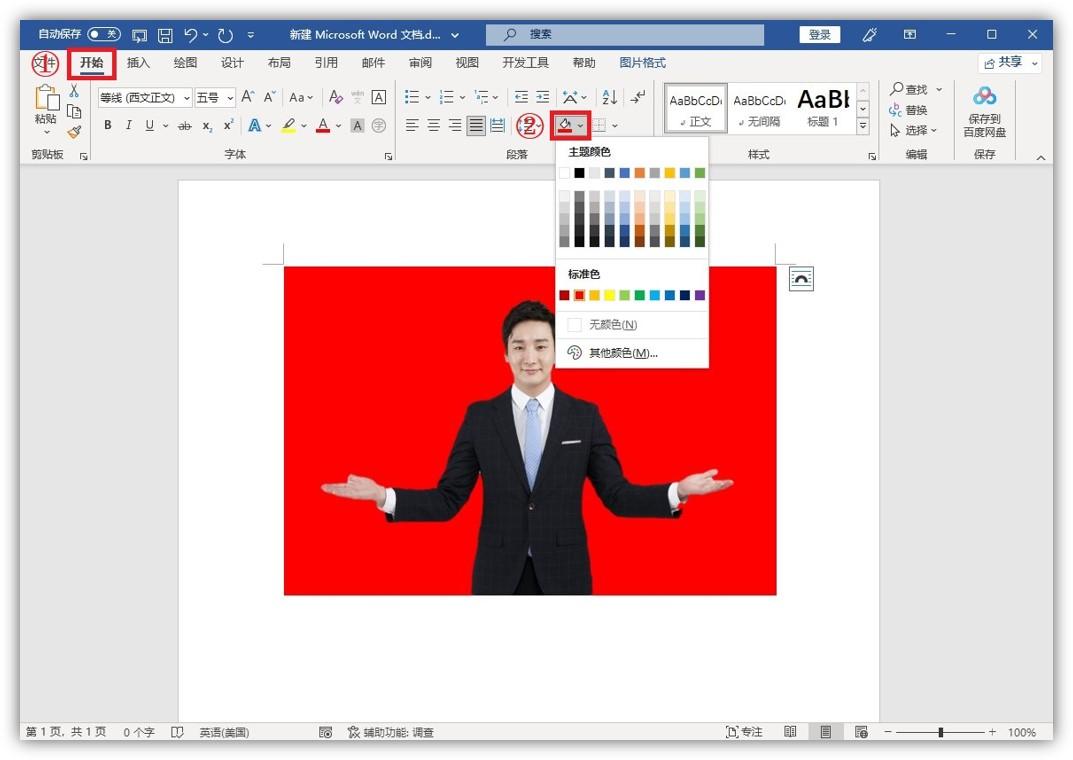Toggle Bold formatting

pos(108,126)
